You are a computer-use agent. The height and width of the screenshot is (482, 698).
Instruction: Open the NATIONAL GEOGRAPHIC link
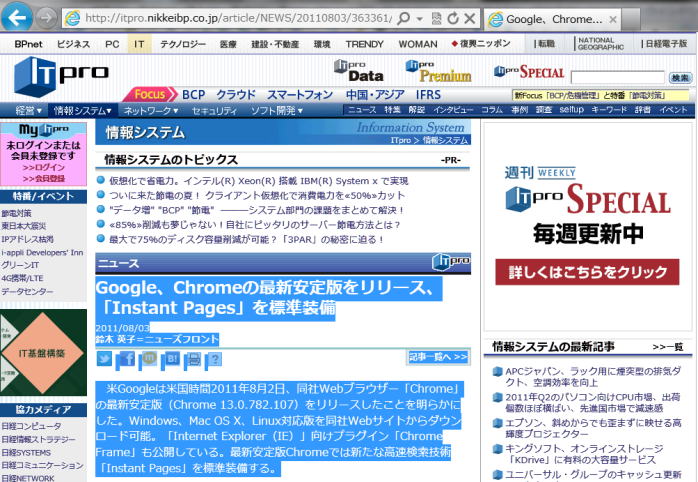point(601,44)
